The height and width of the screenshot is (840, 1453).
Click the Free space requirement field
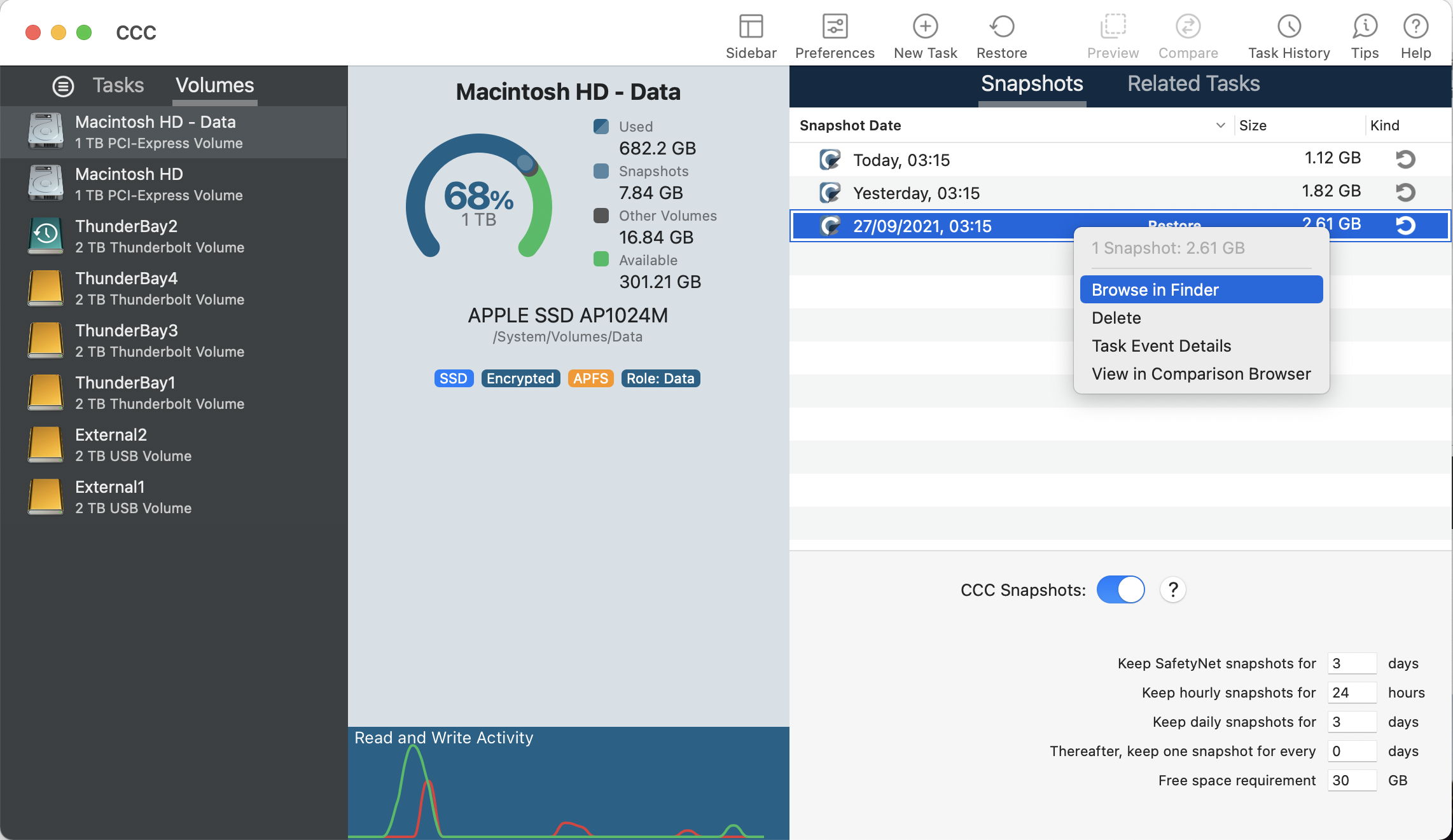pos(1351,780)
